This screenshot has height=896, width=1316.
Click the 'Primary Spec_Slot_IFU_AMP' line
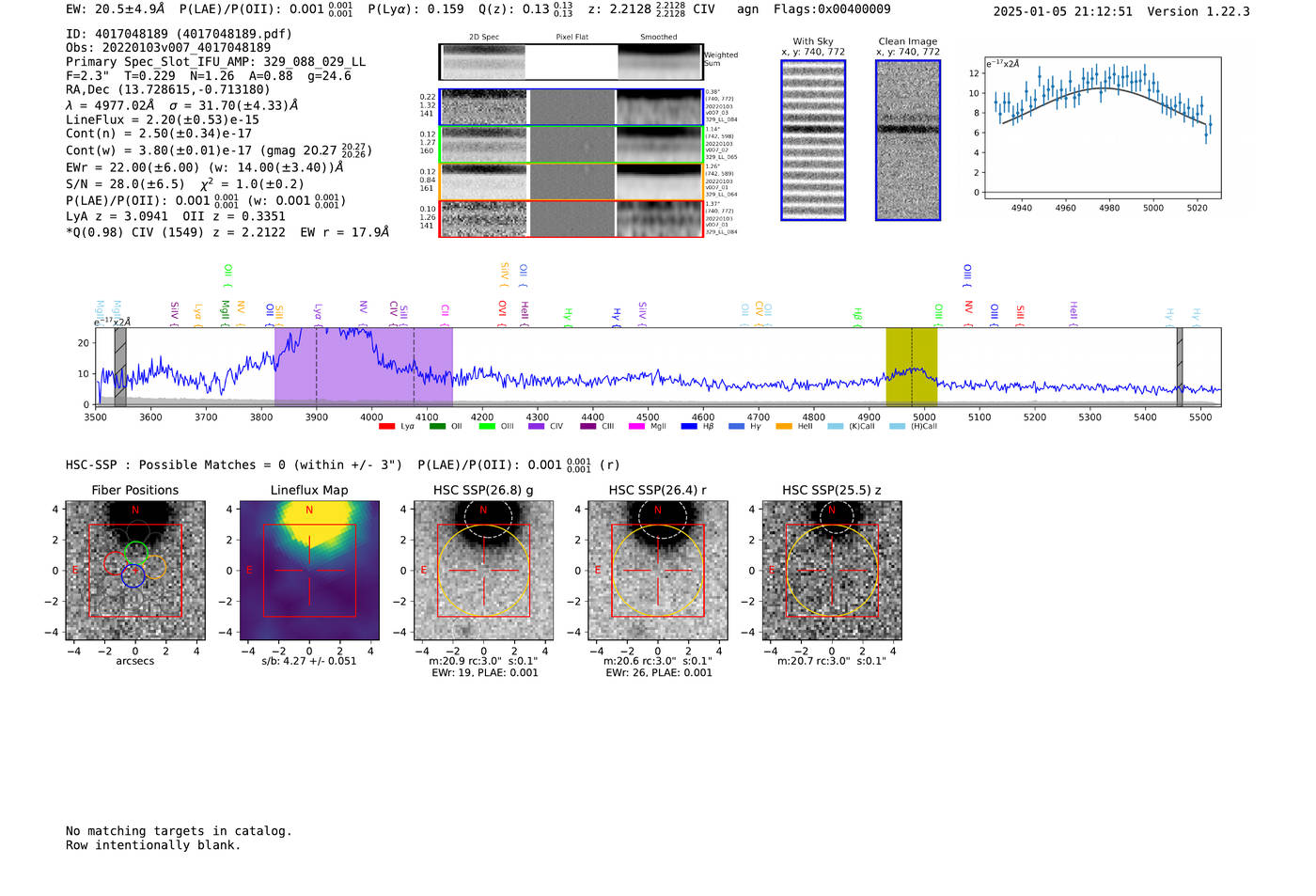(x=215, y=62)
